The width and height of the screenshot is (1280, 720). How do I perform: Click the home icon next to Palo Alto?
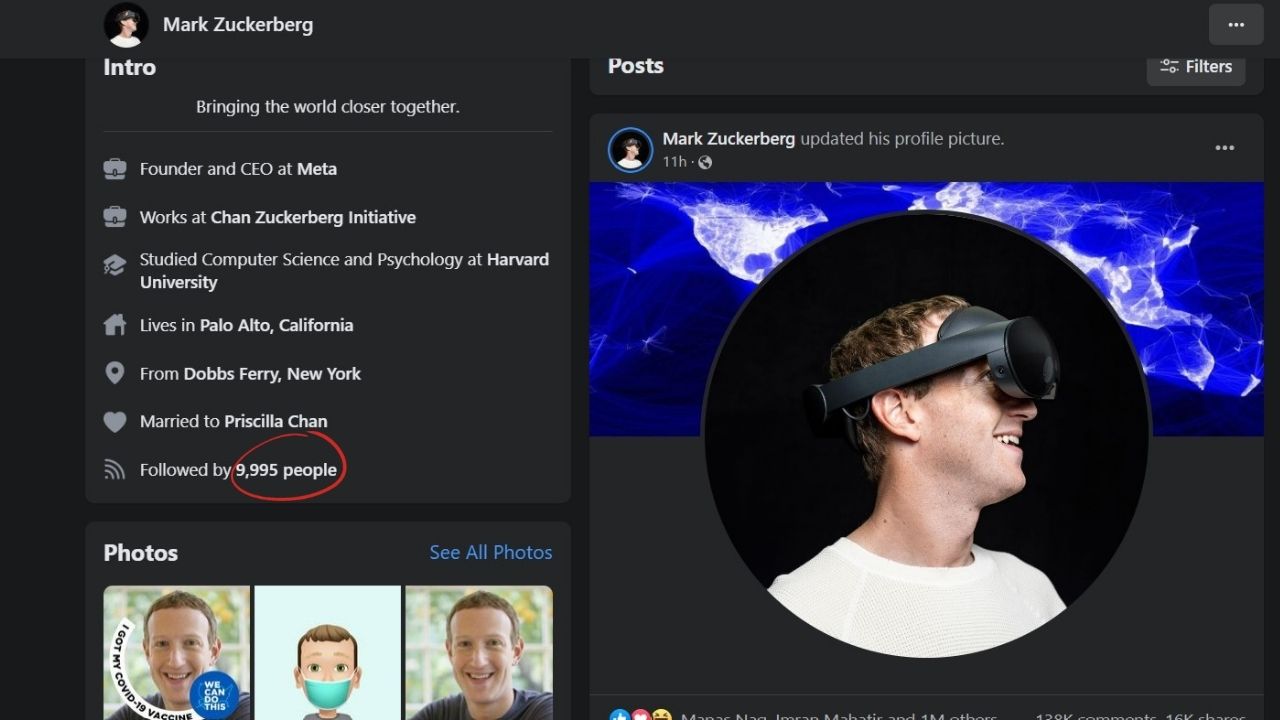[x=115, y=325]
